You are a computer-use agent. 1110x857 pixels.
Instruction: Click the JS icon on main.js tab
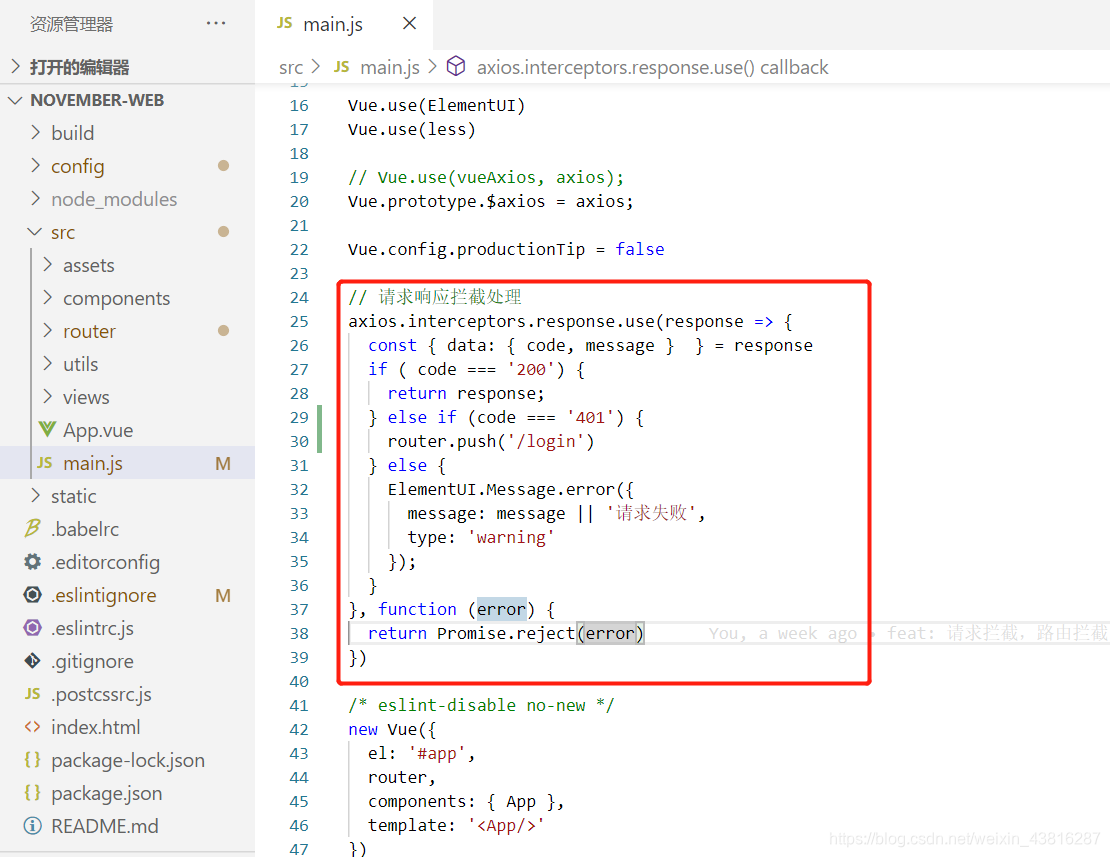[285, 23]
